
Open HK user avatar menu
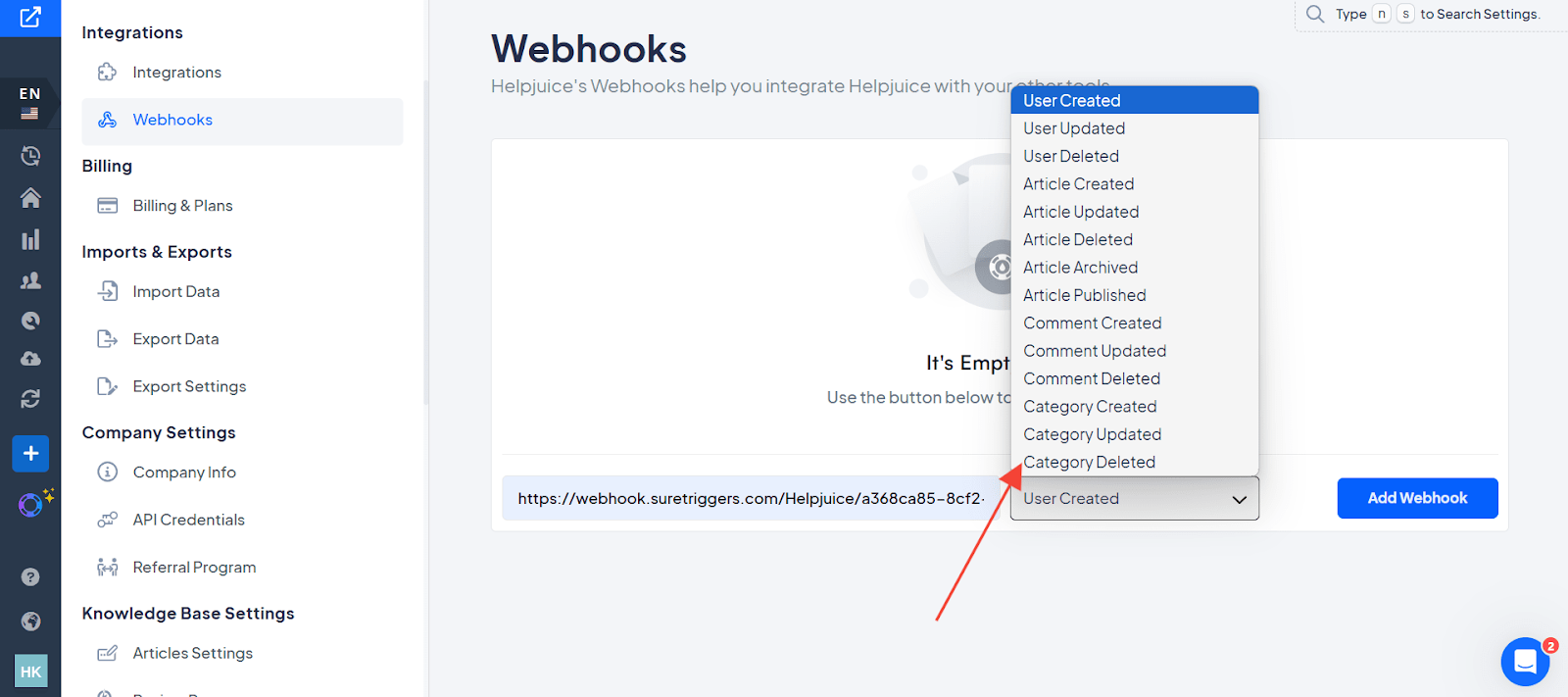[x=30, y=672]
